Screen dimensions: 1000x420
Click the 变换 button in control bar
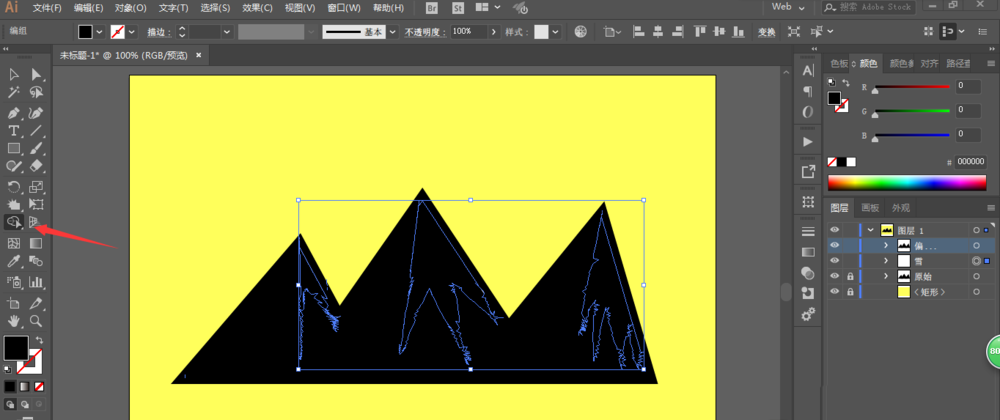pyautogui.click(x=766, y=32)
